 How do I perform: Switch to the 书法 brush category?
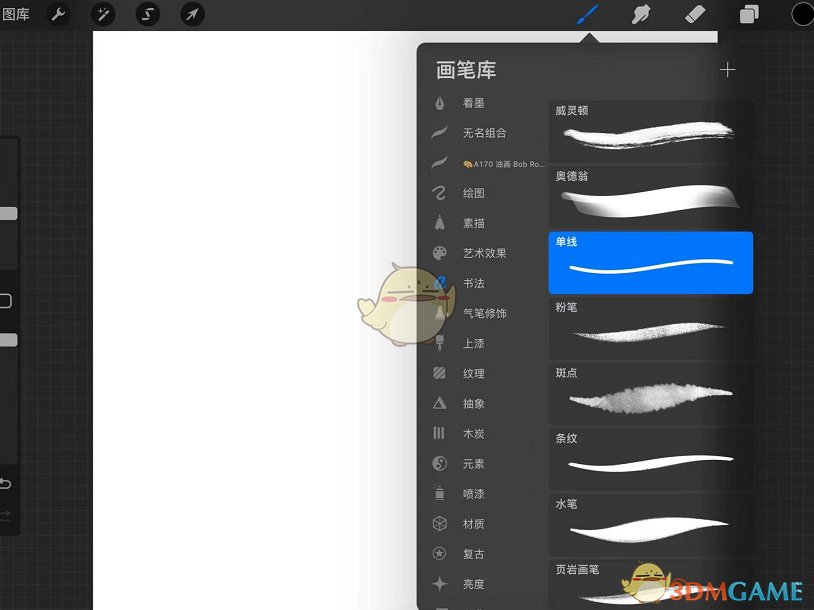(x=472, y=283)
